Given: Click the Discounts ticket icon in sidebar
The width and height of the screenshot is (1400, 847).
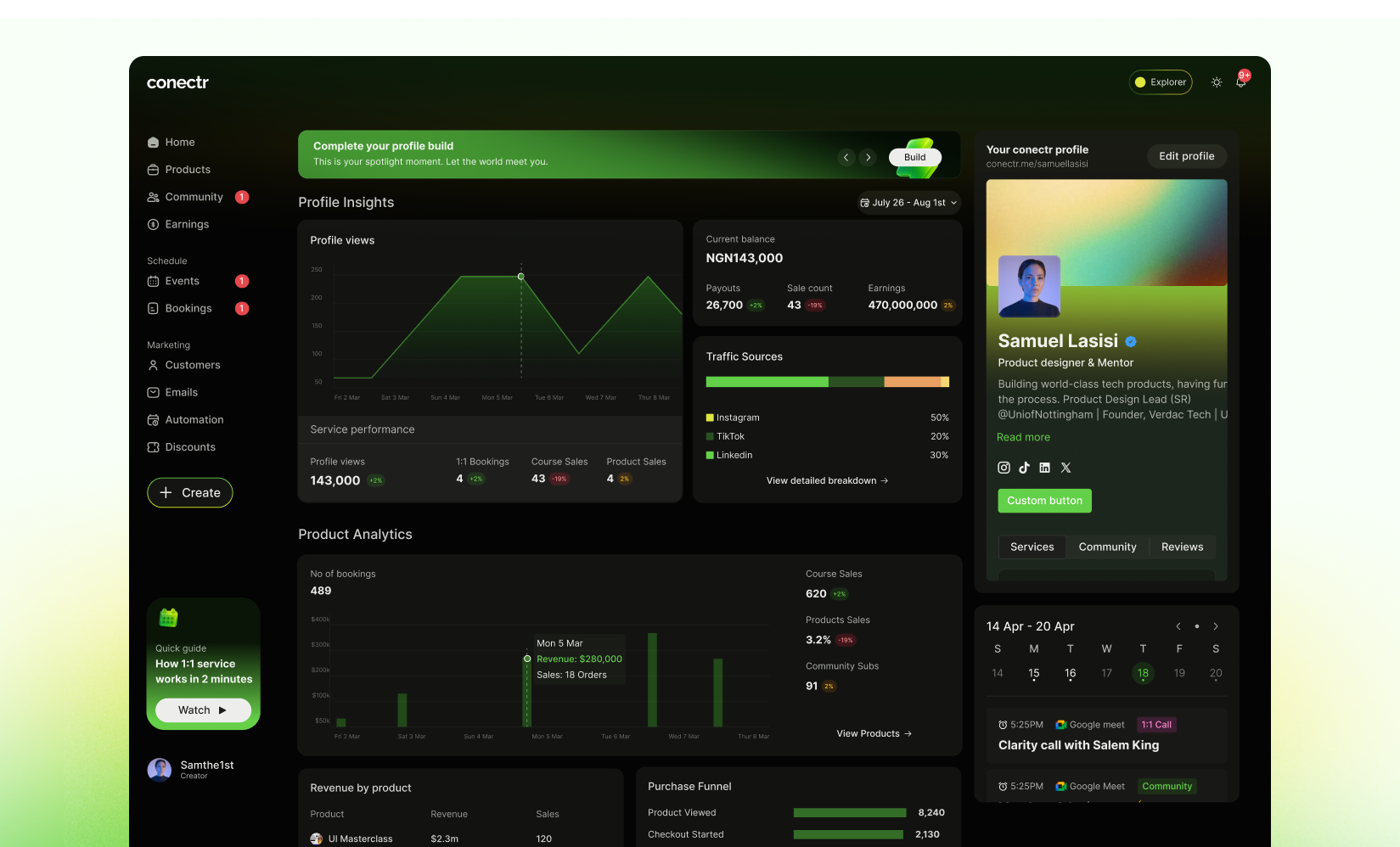Looking at the screenshot, I should [153, 447].
